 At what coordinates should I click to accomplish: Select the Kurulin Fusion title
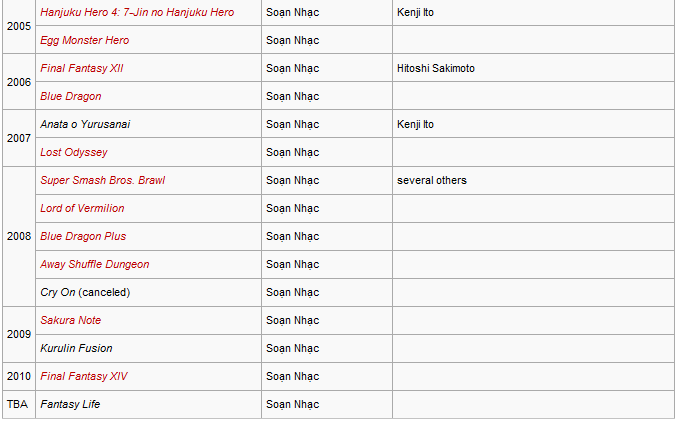(76, 348)
